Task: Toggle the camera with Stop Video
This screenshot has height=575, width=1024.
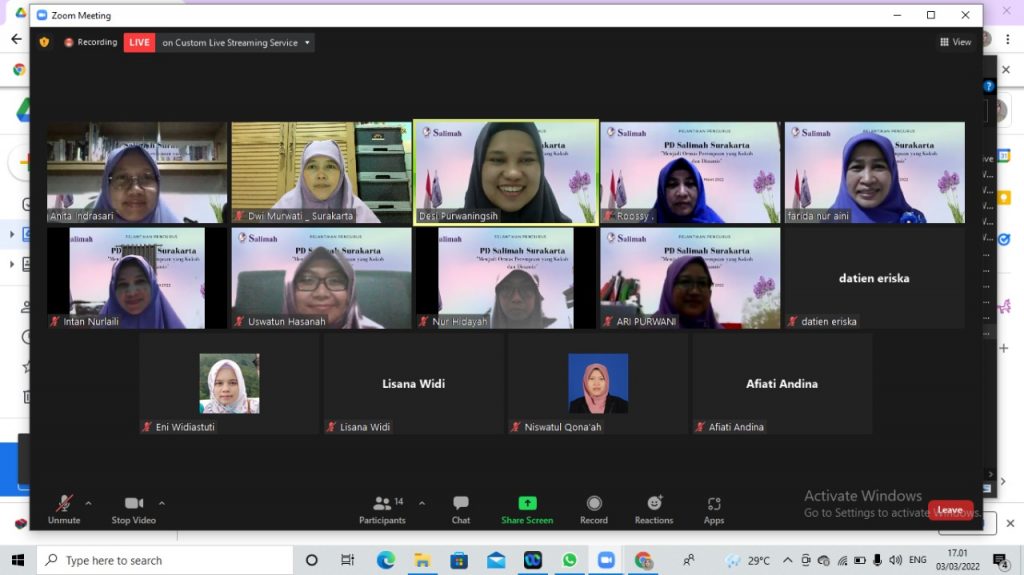Action: pos(134,509)
